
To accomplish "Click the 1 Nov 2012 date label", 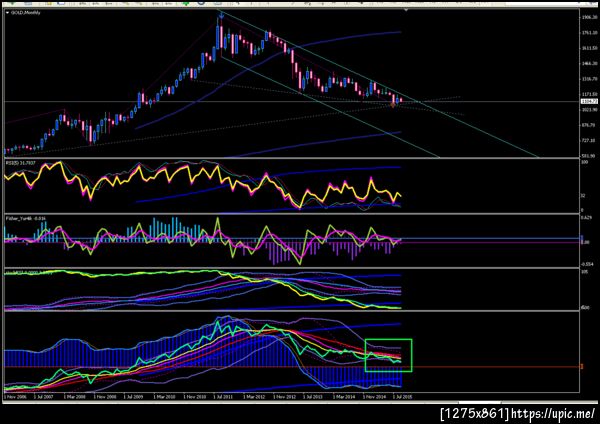I will pos(284,397).
